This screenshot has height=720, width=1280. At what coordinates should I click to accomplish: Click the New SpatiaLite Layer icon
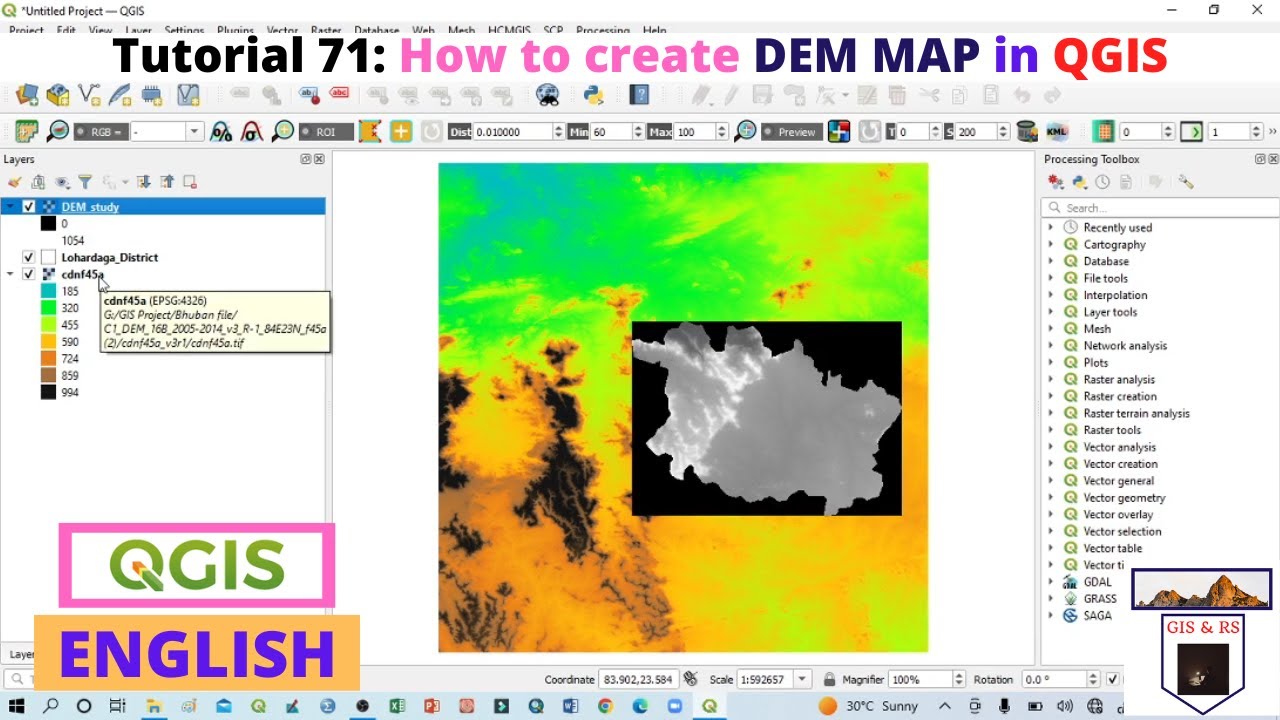(120, 95)
